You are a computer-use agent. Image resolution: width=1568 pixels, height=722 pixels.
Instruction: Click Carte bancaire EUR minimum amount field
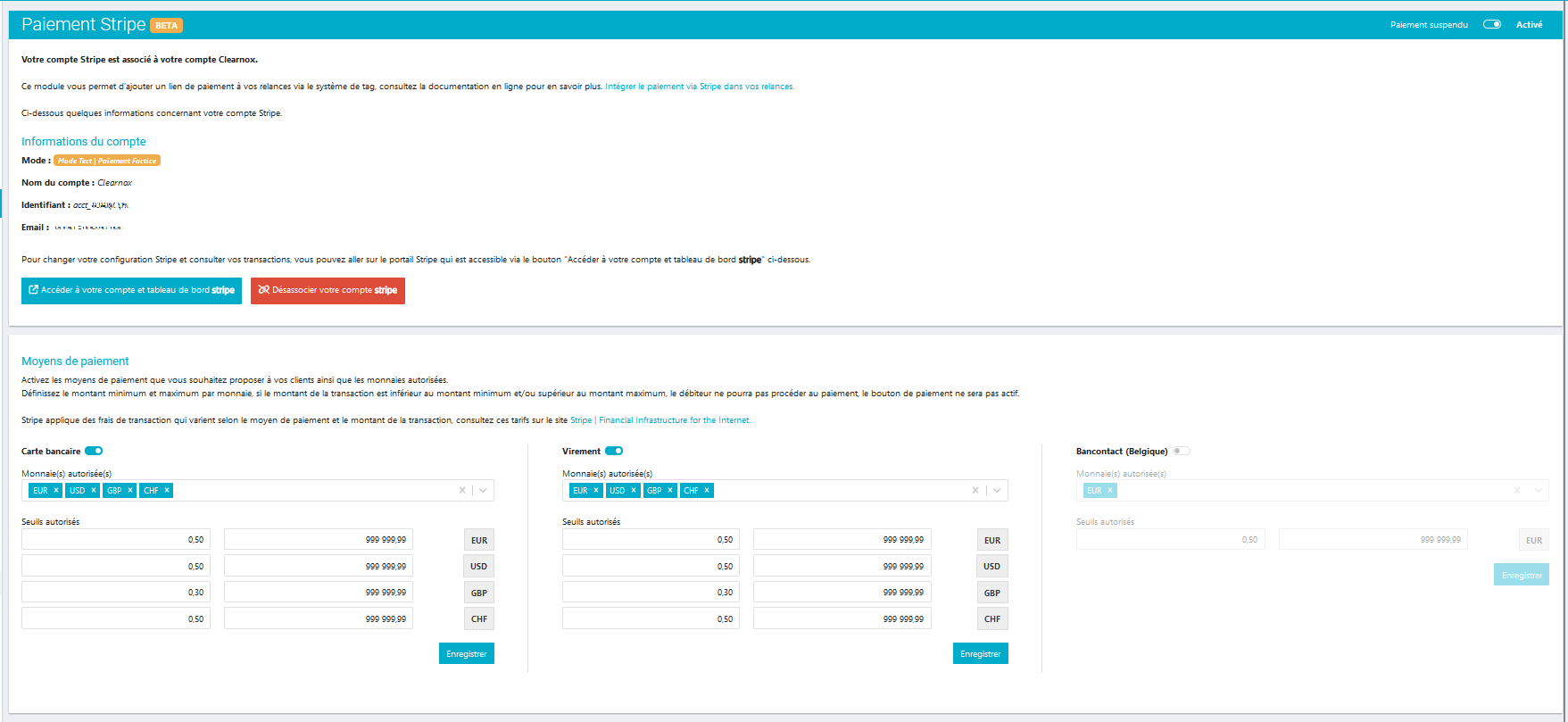point(116,540)
